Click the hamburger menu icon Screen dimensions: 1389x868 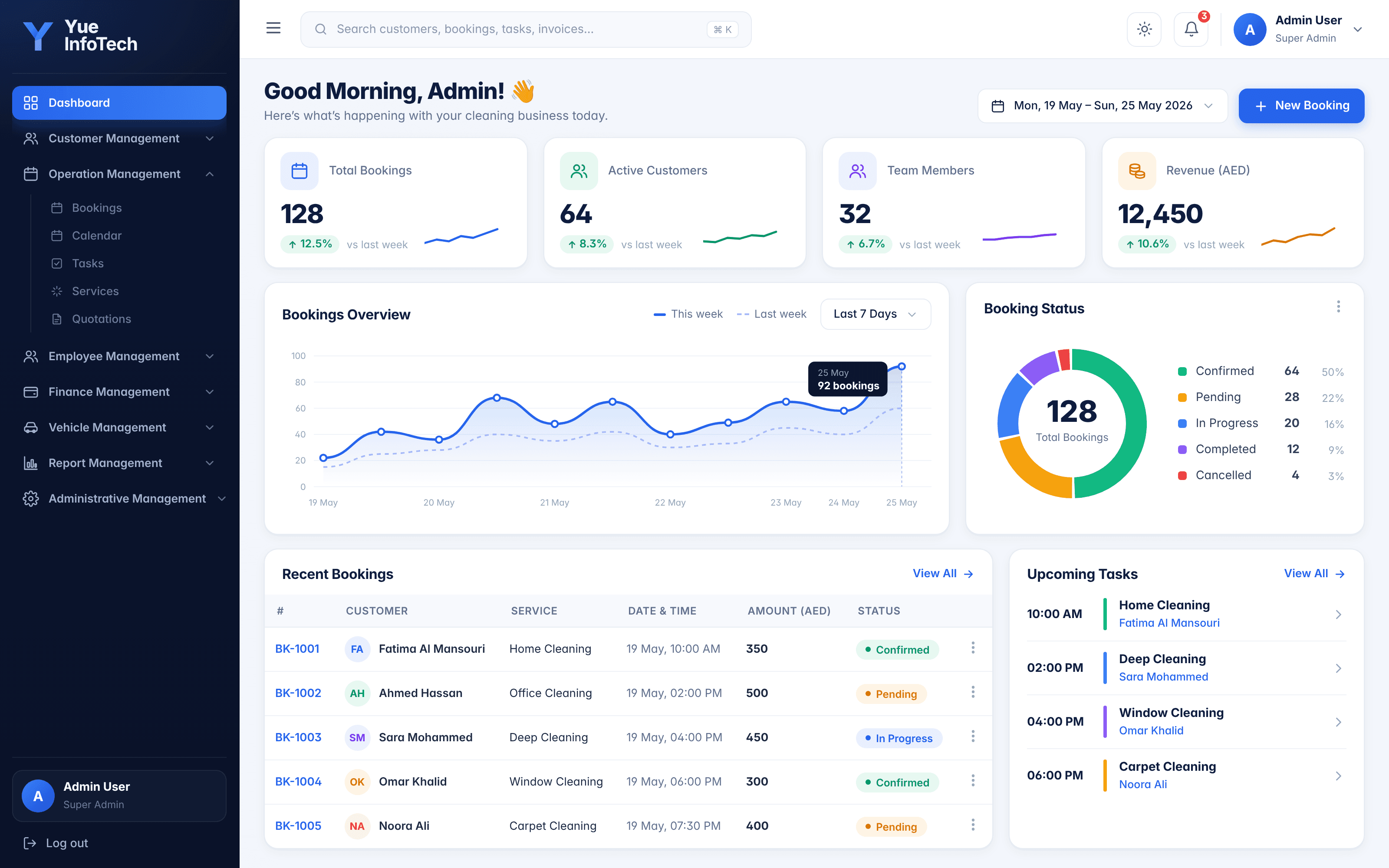pos(273,28)
